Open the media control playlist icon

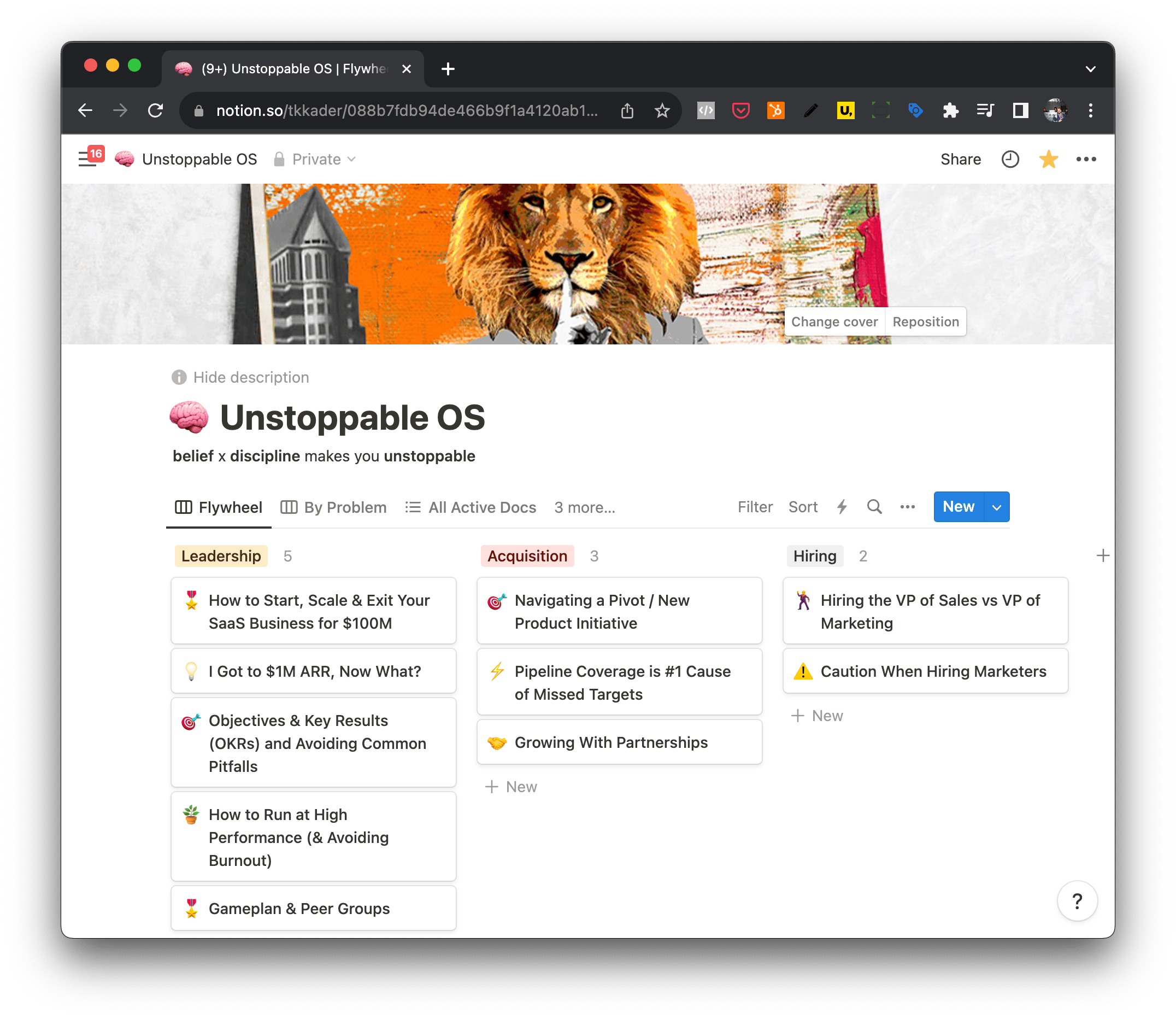click(985, 110)
